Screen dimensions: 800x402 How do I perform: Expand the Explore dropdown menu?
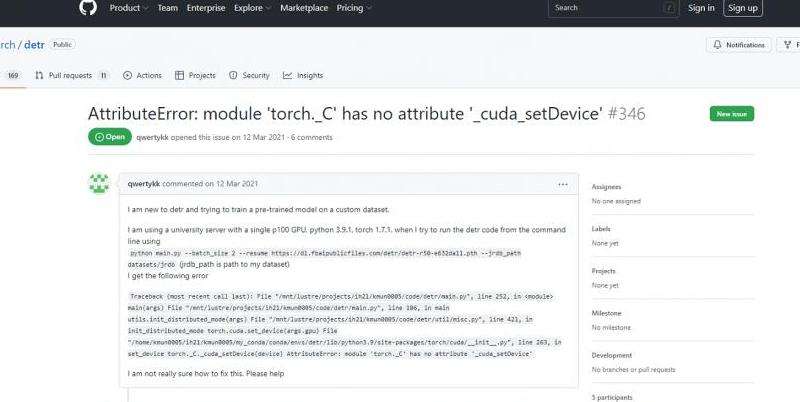point(251,8)
